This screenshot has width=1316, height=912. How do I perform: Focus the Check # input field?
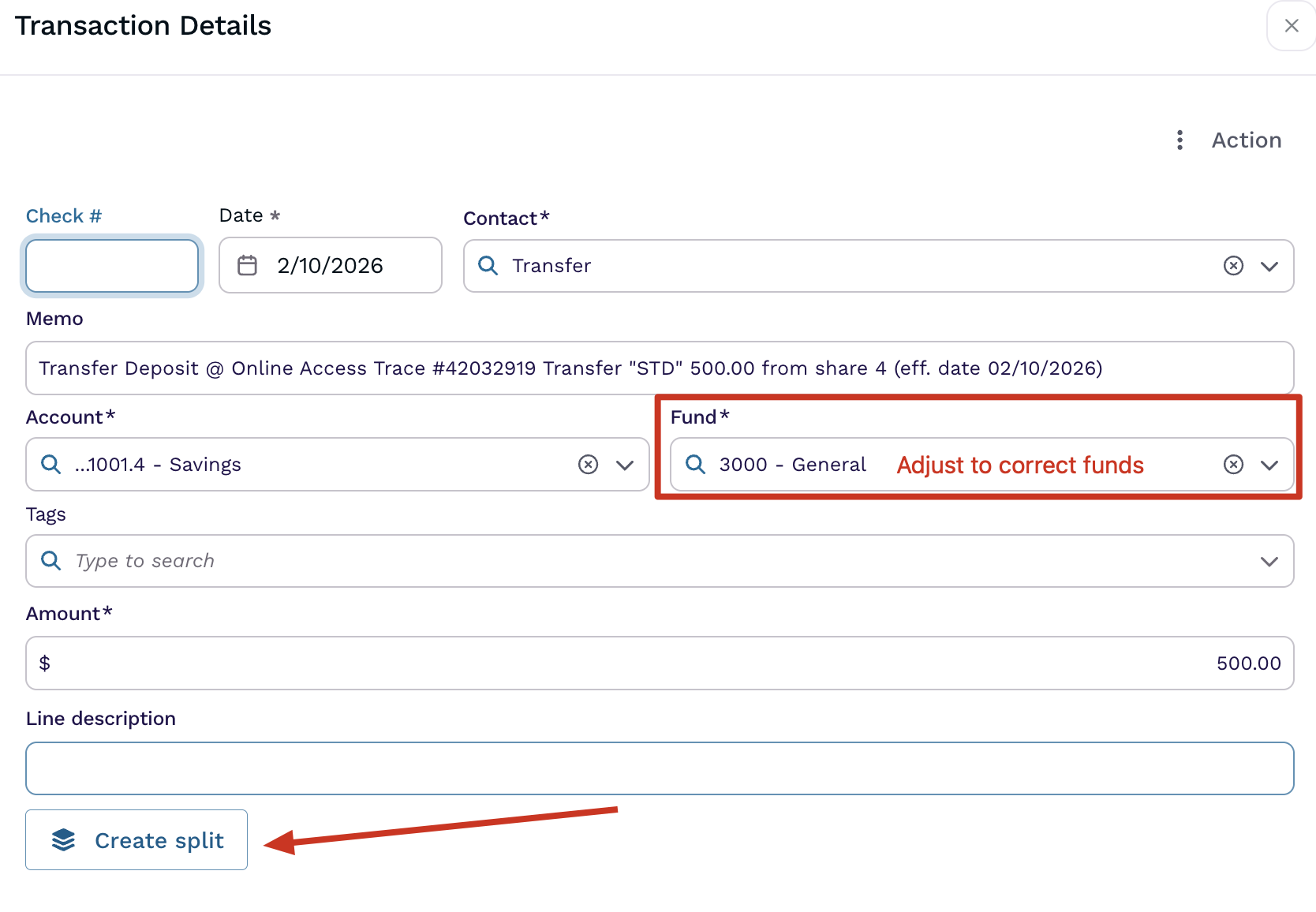112,266
